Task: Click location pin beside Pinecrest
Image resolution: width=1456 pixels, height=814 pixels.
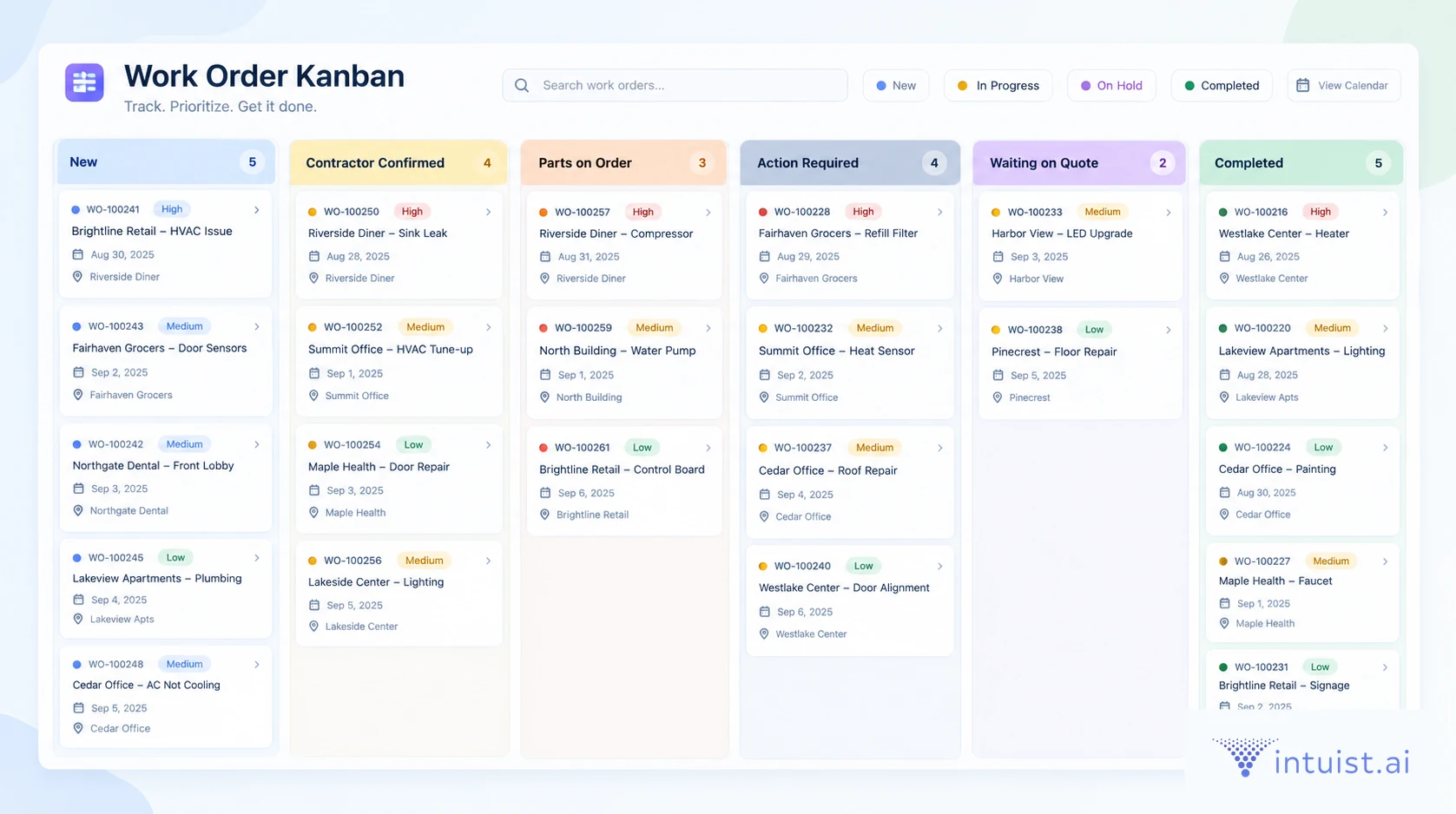Action: (x=998, y=397)
